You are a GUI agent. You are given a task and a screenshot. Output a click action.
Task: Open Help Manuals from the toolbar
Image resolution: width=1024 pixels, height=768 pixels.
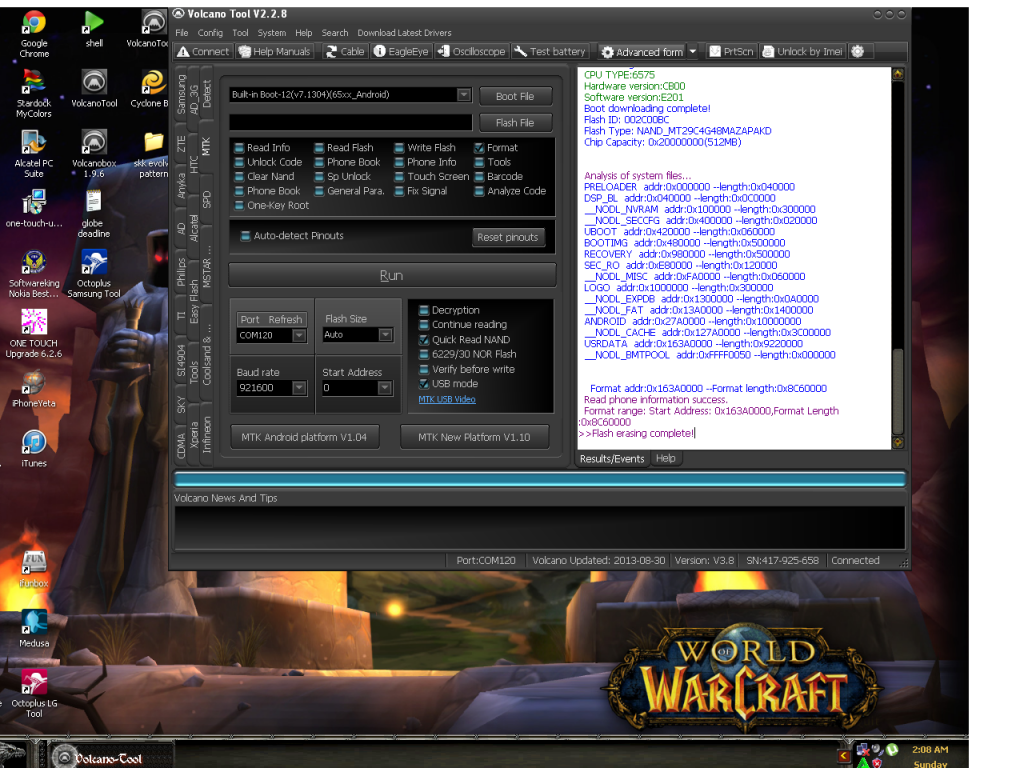tap(274, 52)
